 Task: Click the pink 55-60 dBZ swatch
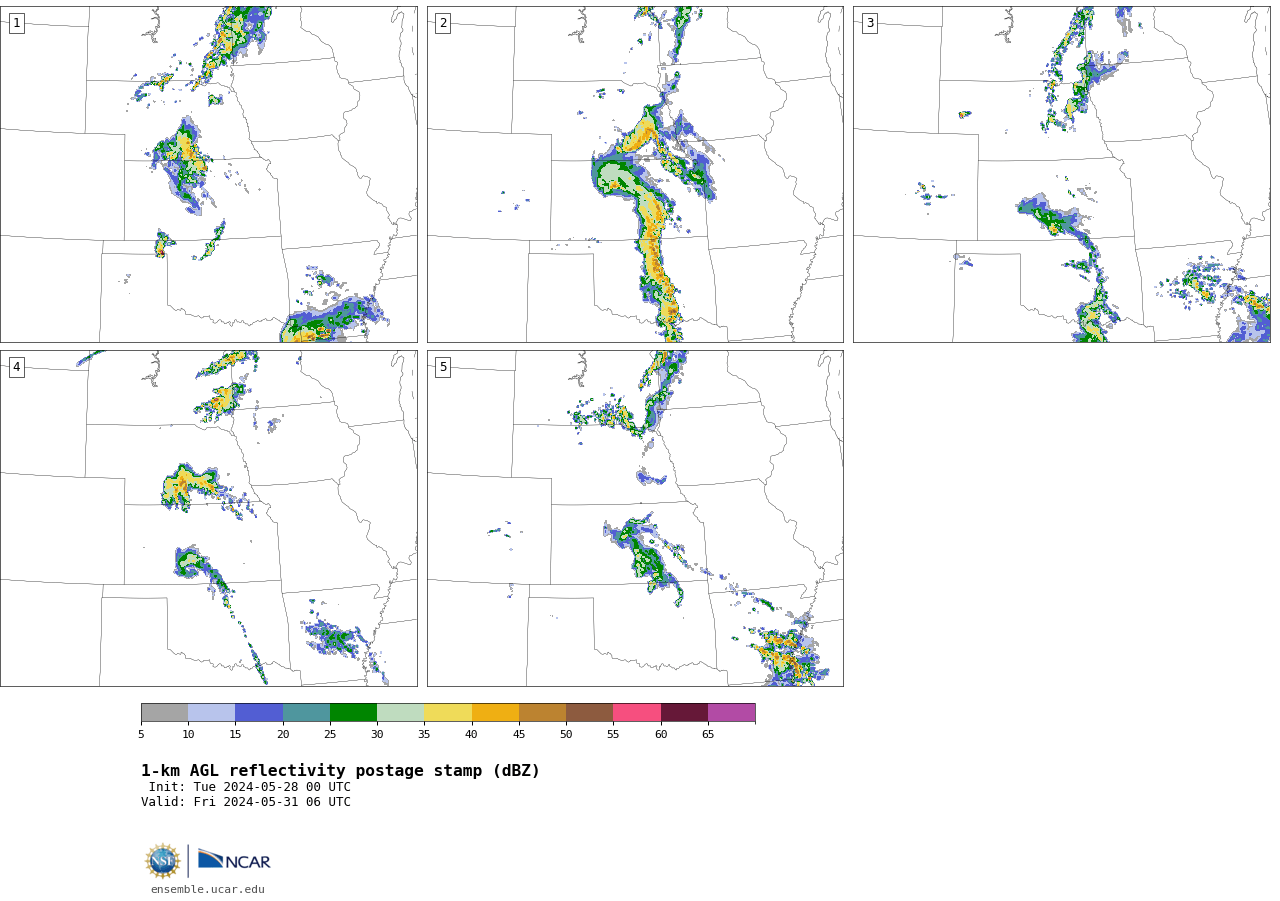click(x=637, y=712)
